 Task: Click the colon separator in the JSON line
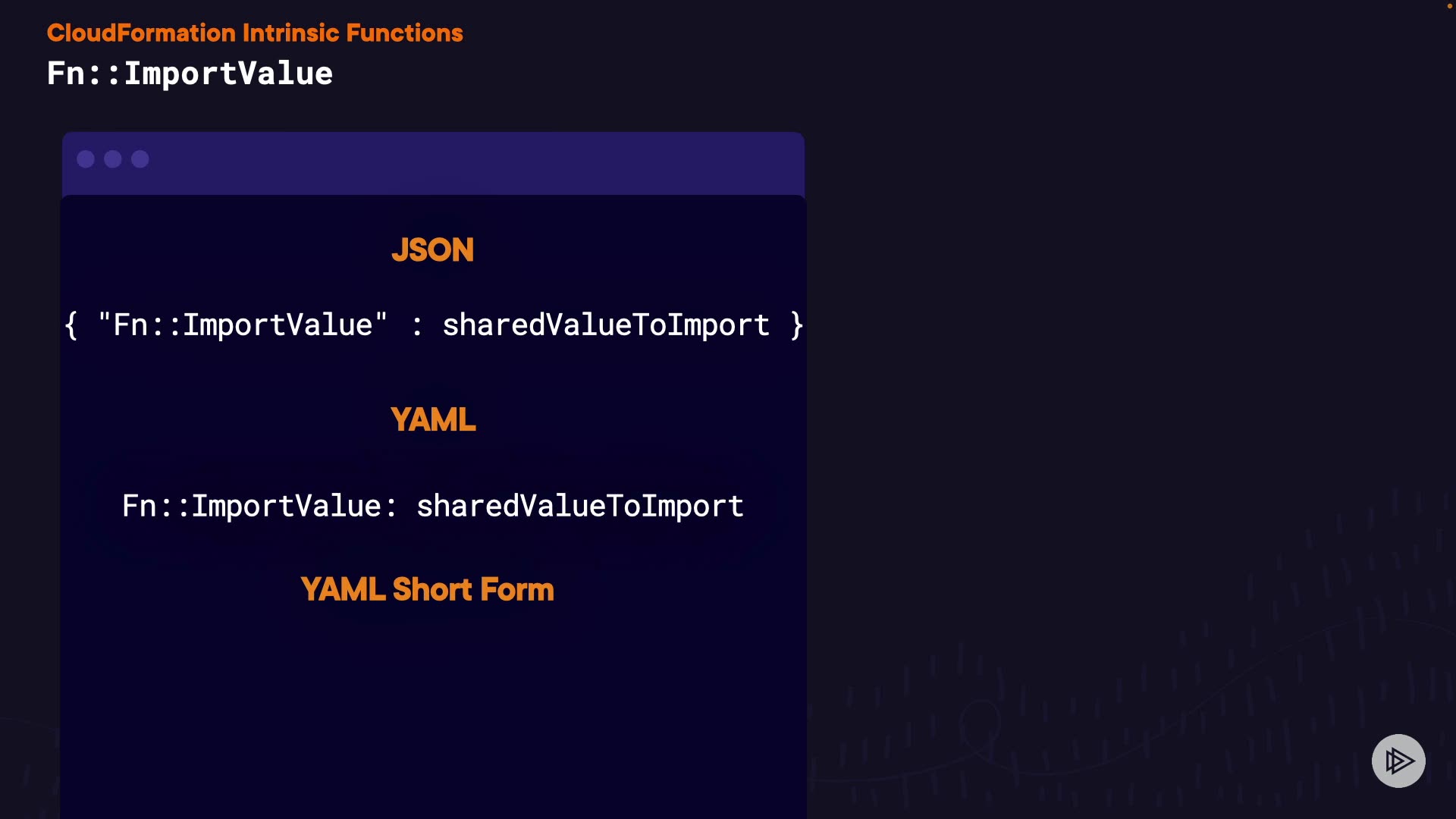[416, 326]
